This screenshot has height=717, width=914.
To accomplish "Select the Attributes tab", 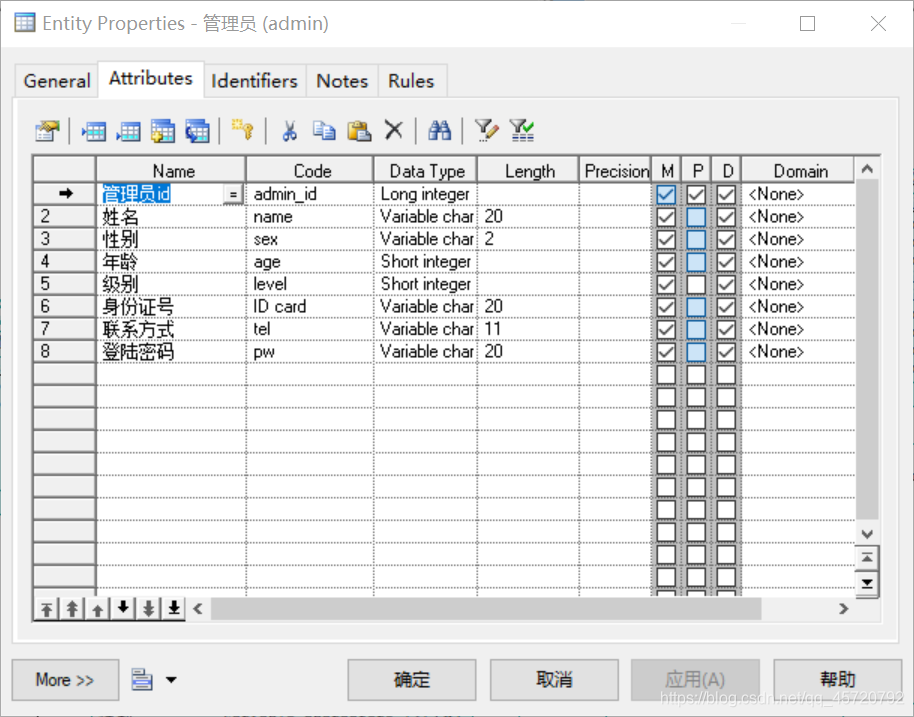I will [150, 78].
